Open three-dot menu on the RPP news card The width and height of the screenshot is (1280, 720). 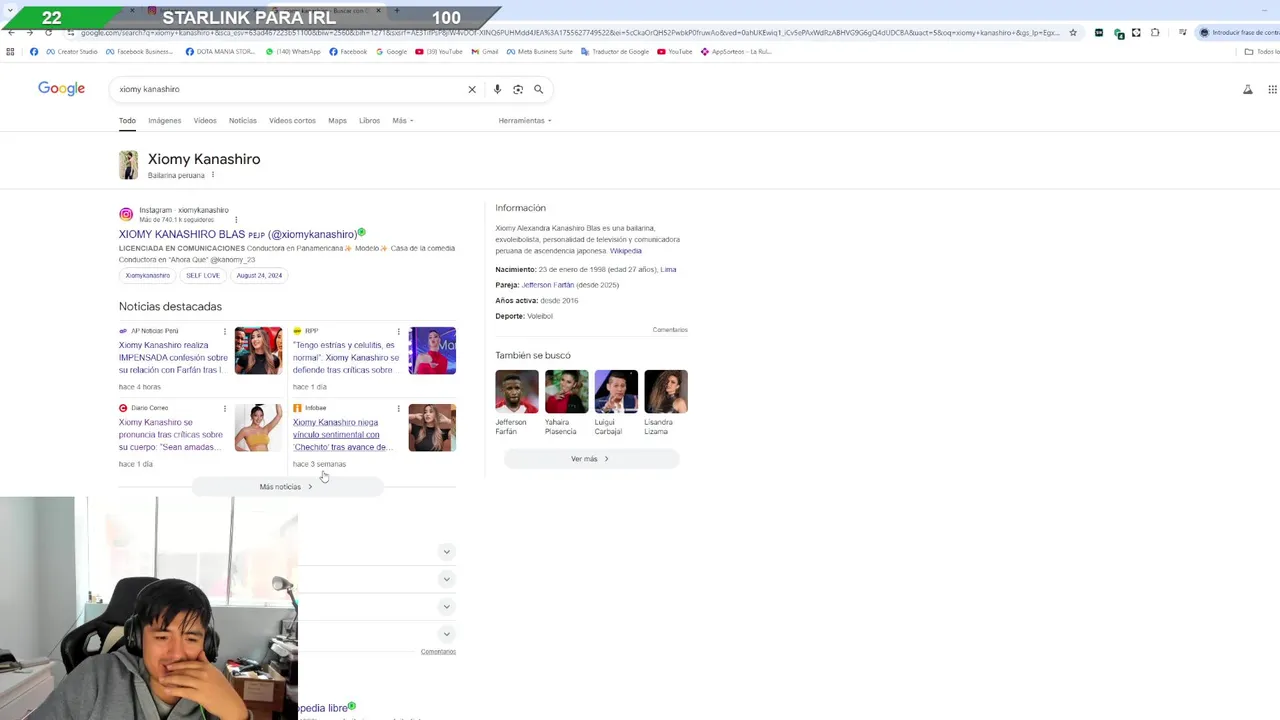[x=398, y=331]
